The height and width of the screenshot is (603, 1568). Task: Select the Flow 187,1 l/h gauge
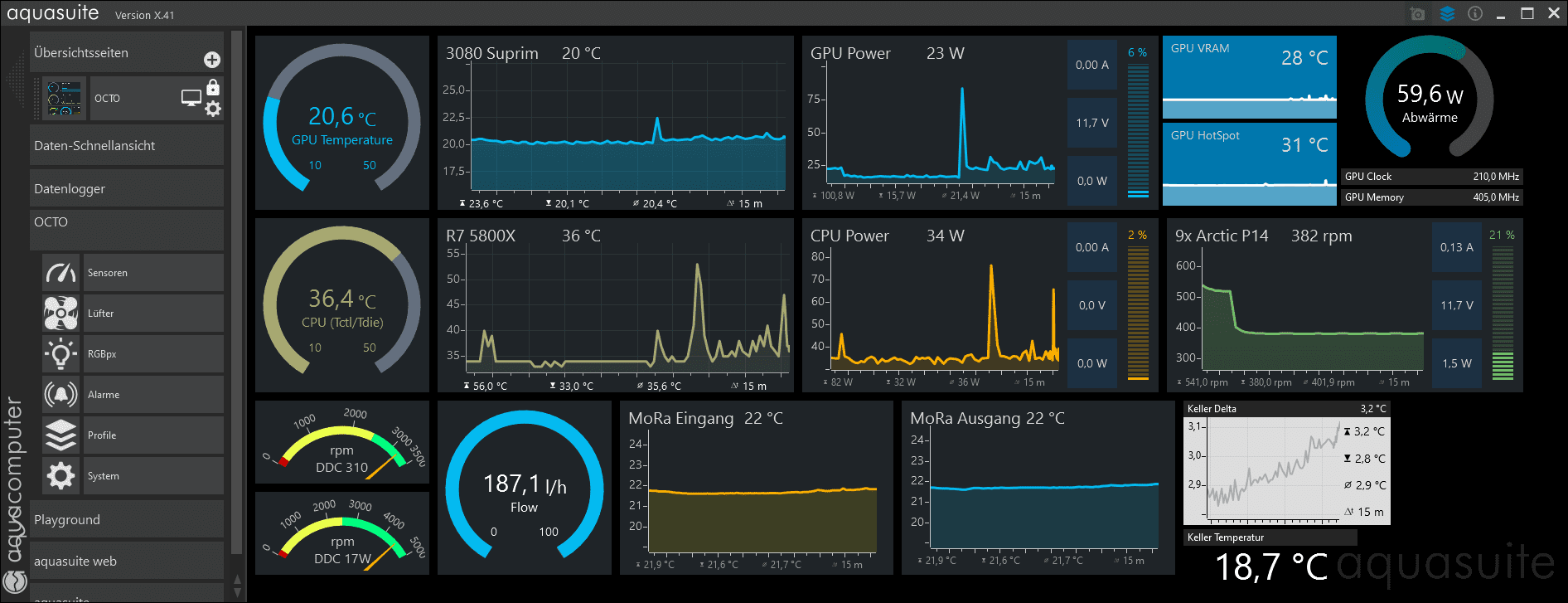(525, 488)
